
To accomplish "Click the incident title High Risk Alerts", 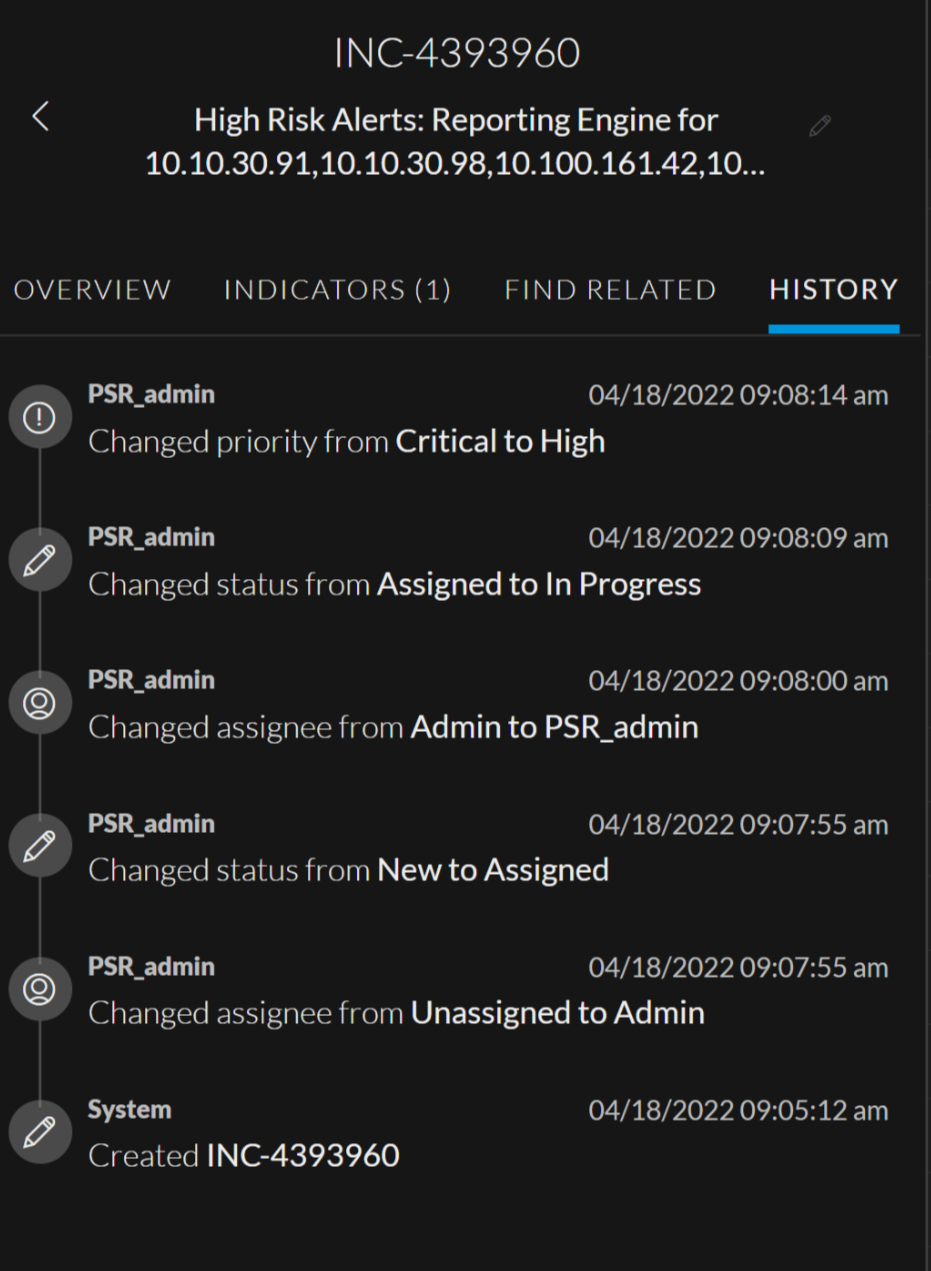I will pyautogui.click(x=456, y=141).
